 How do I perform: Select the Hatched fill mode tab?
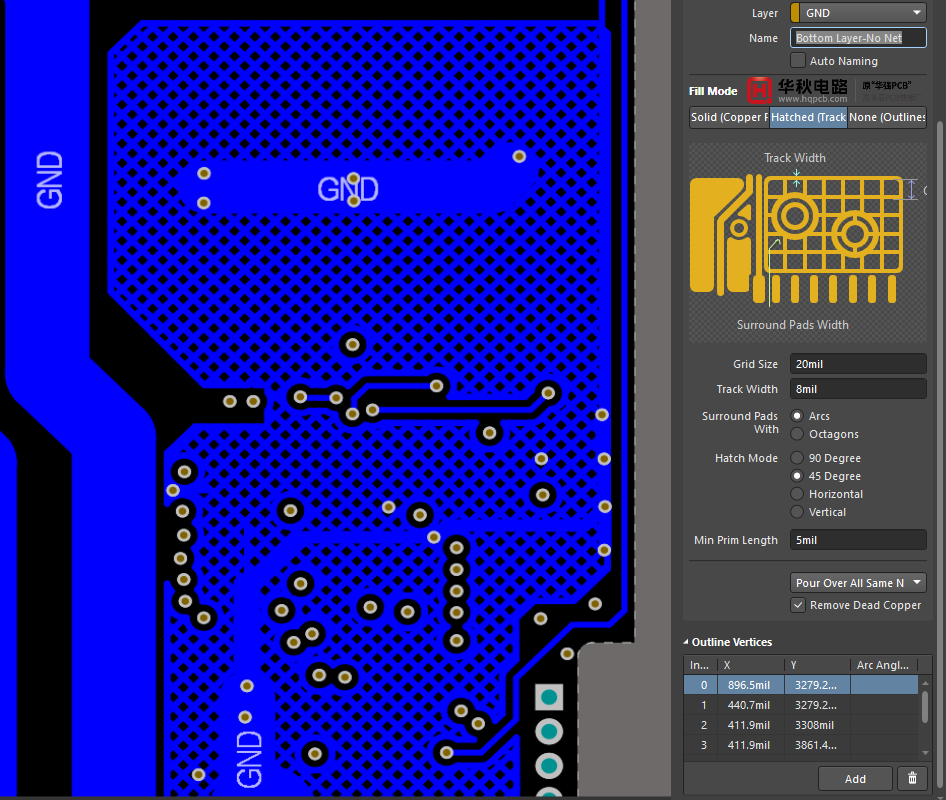[808, 117]
